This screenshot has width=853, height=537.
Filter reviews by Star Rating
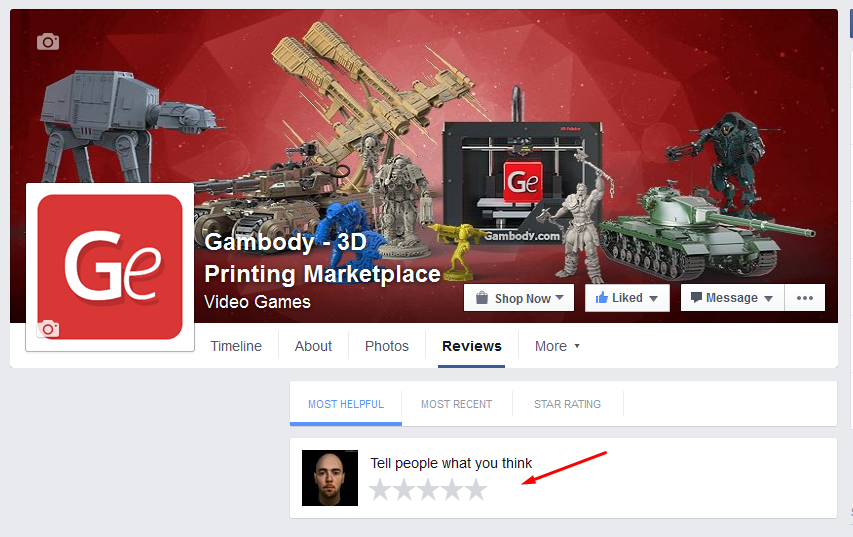pyautogui.click(x=567, y=404)
